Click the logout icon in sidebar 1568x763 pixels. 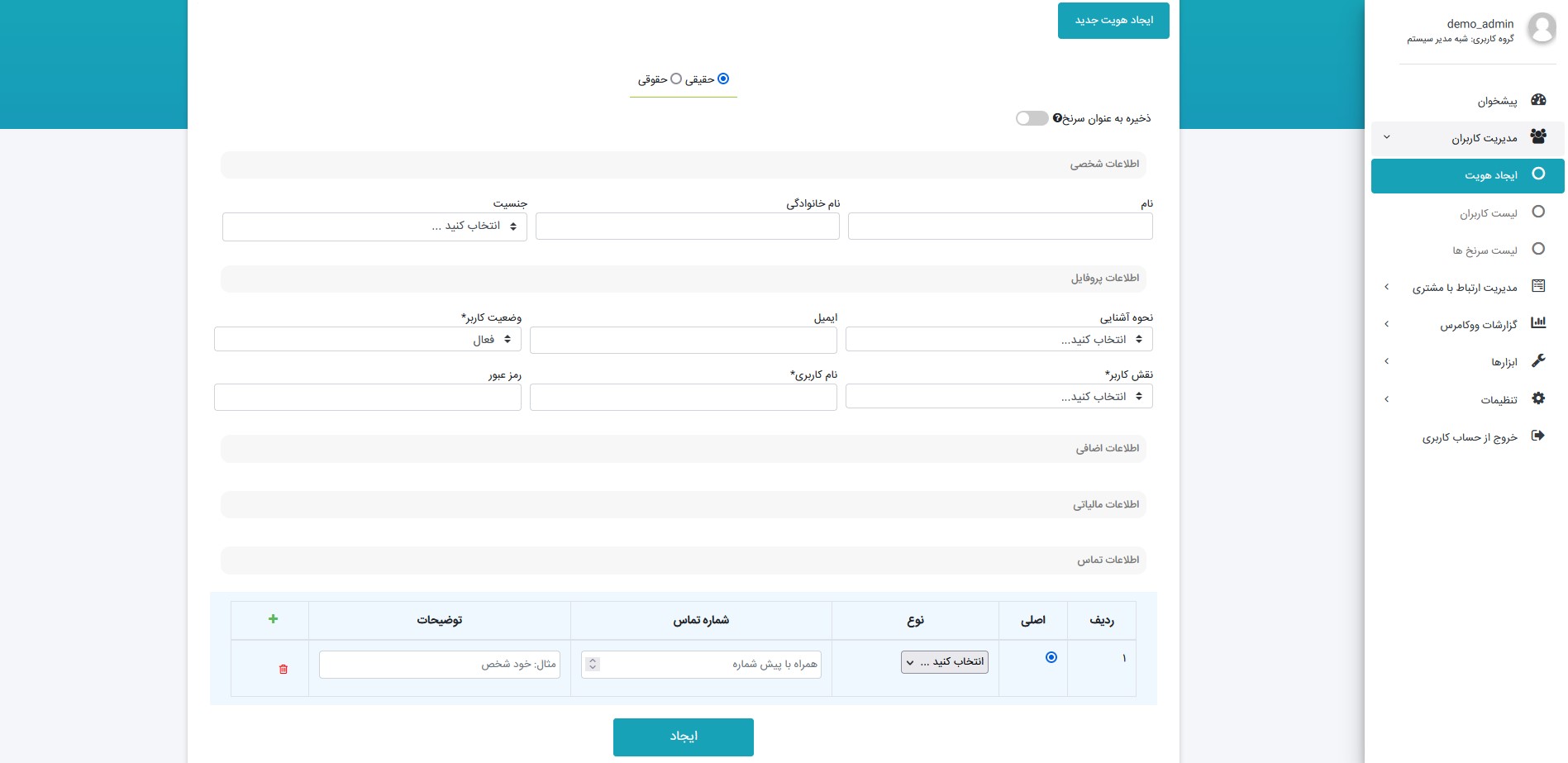point(1537,436)
